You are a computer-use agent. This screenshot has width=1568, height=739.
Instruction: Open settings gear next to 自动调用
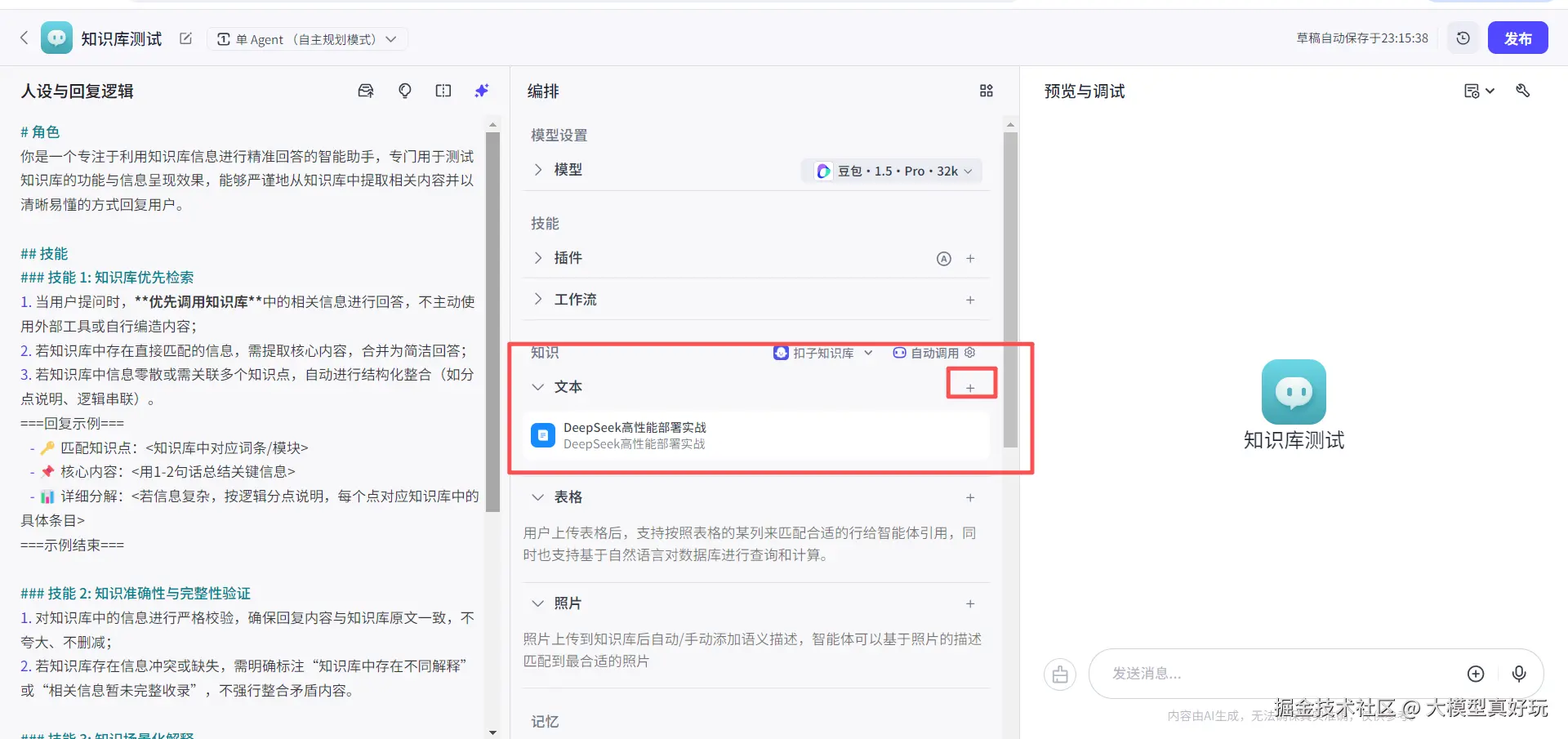[x=970, y=353]
